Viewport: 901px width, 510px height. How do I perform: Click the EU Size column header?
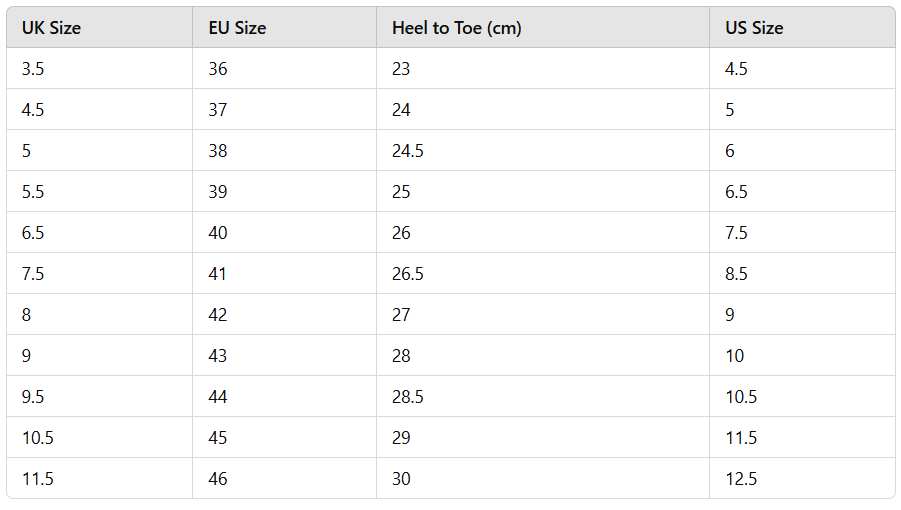(x=237, y=28)
